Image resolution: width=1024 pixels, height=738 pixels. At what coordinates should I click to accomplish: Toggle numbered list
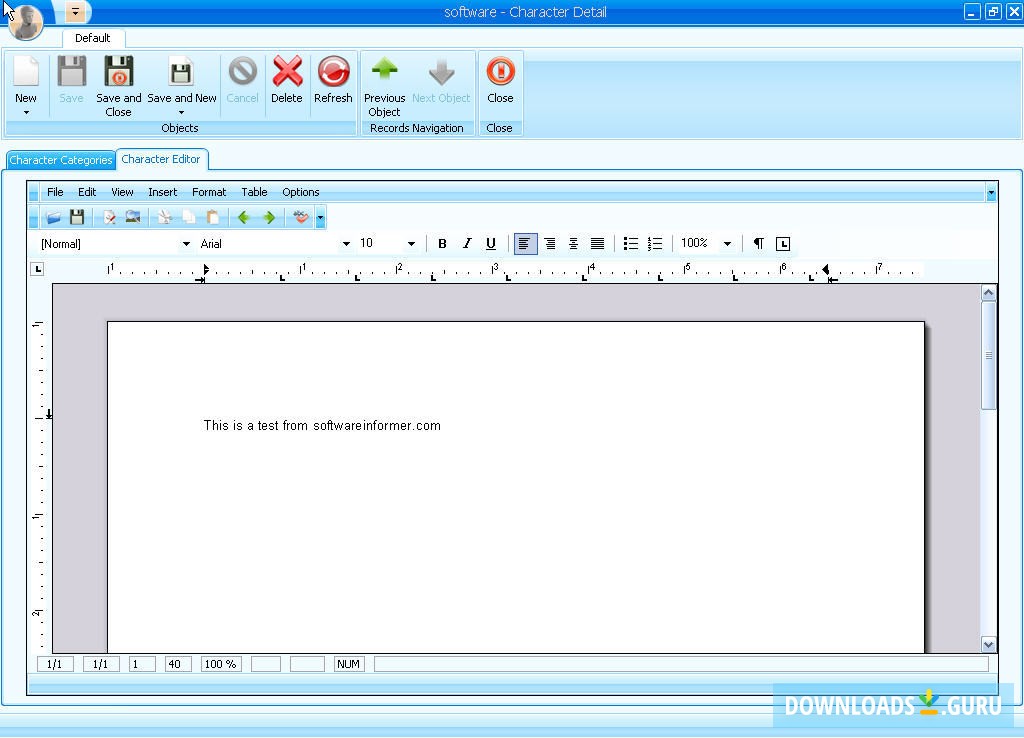[x=654, y=244]
